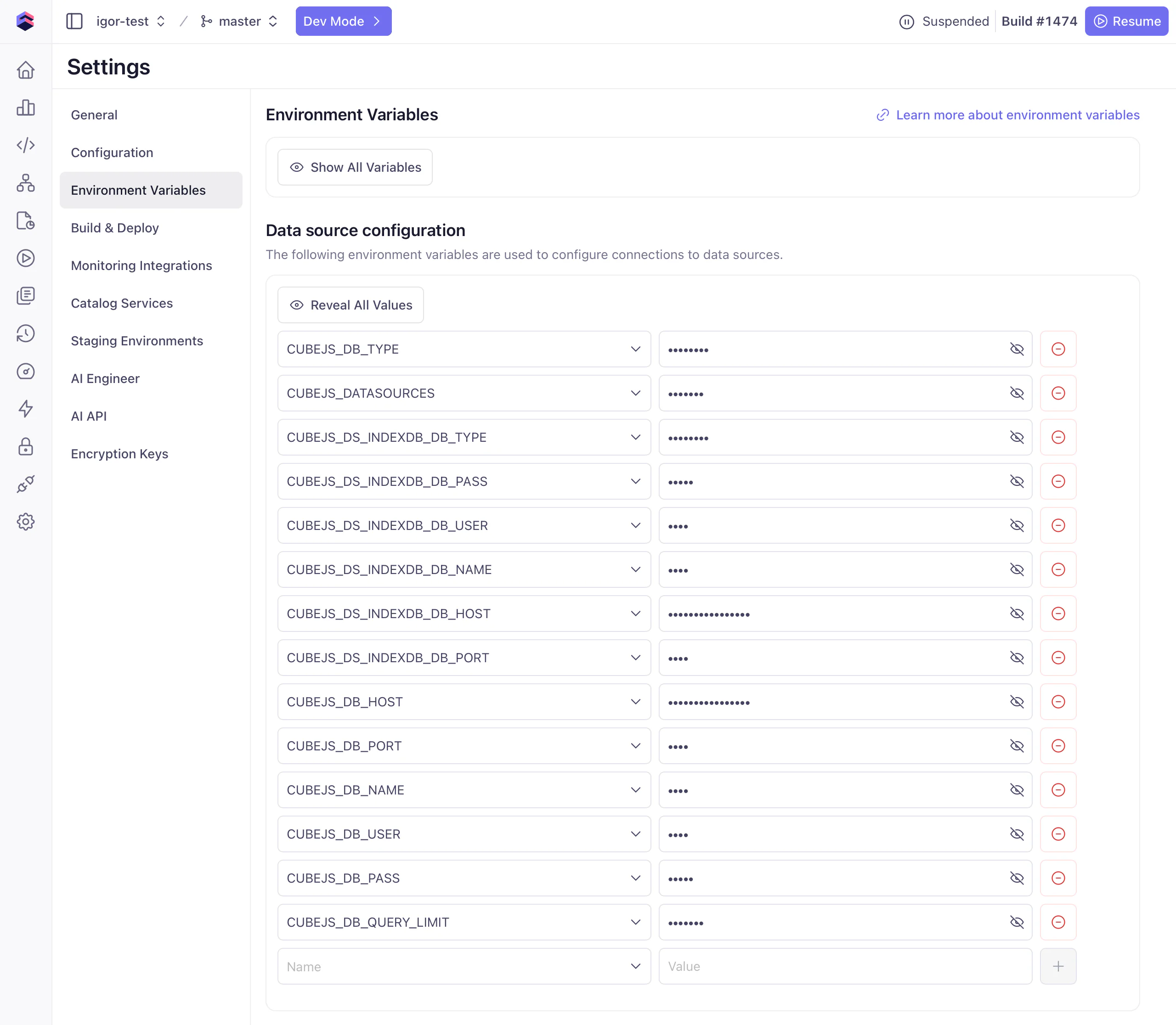Go to Build & Deploy settings

point(115,228)
